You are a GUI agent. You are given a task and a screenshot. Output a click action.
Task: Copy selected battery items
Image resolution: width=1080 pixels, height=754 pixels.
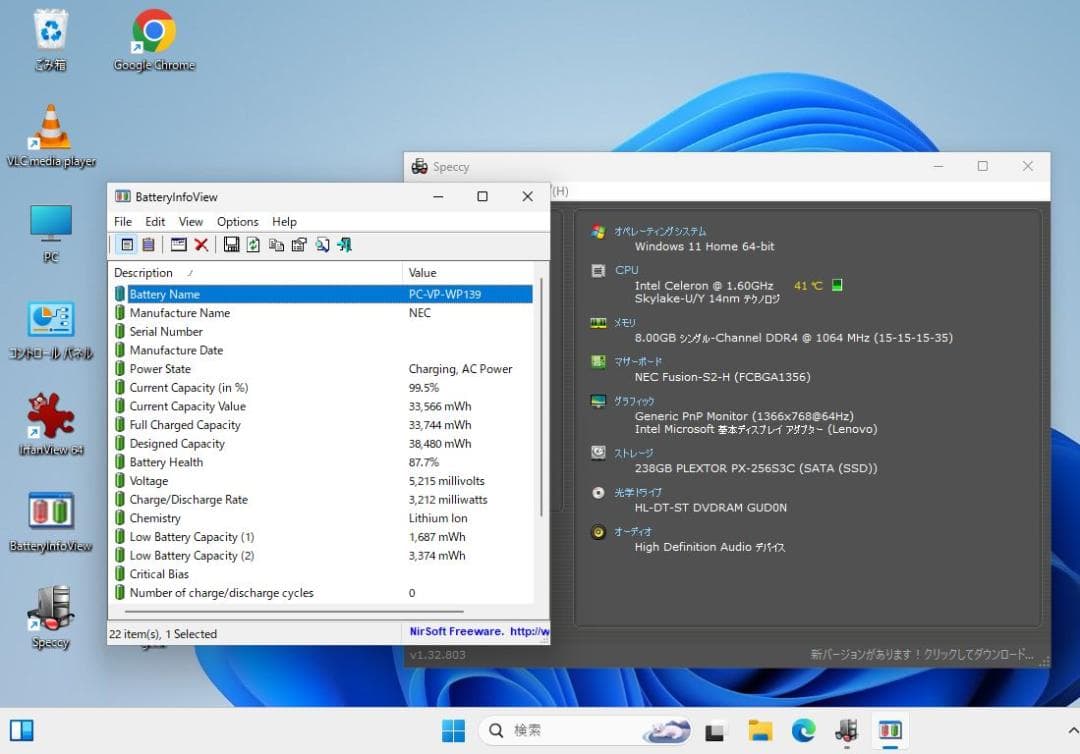click(x=275, y=244)
